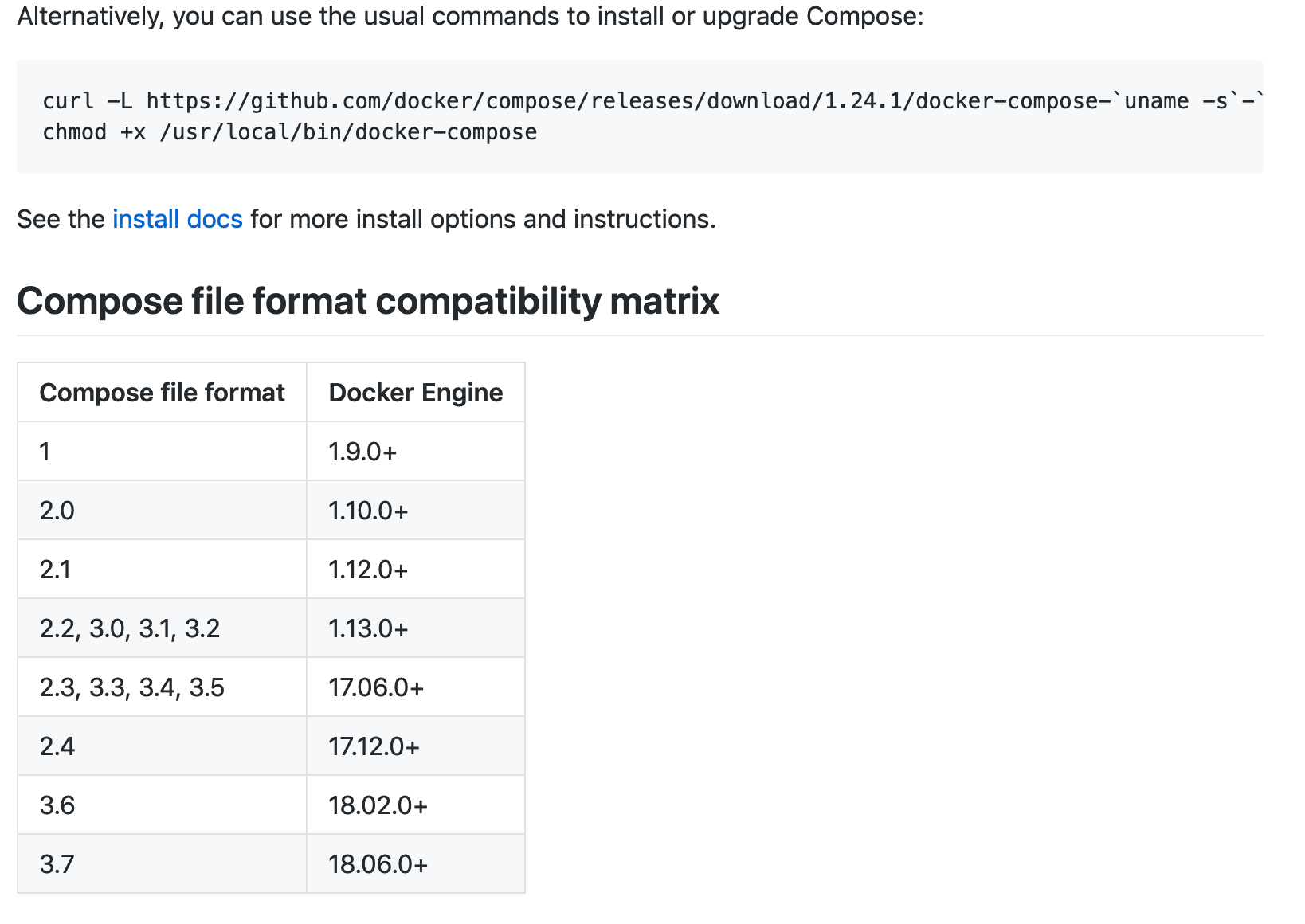Click the "1.10.0+" Docker Engine cell

pyautogui.click(x=368, y=511)
